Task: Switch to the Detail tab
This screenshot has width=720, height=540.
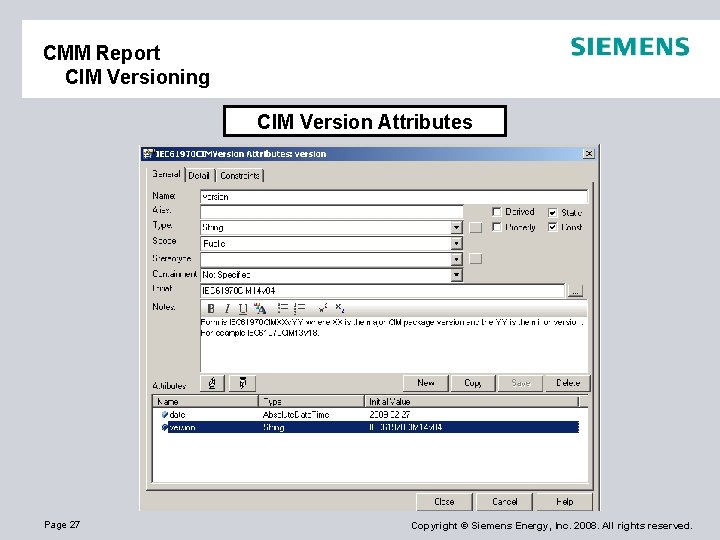Action: pos(199,175)
